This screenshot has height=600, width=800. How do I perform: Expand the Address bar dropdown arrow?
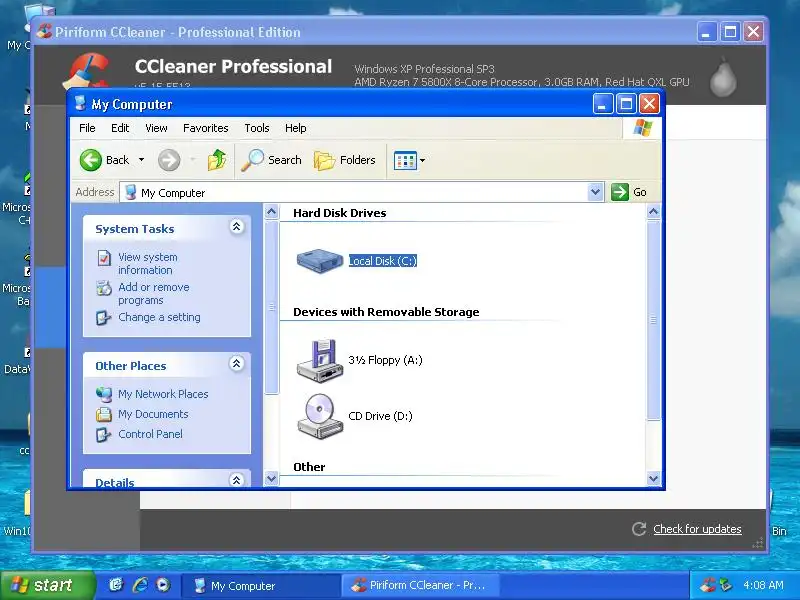click(595, 192)
